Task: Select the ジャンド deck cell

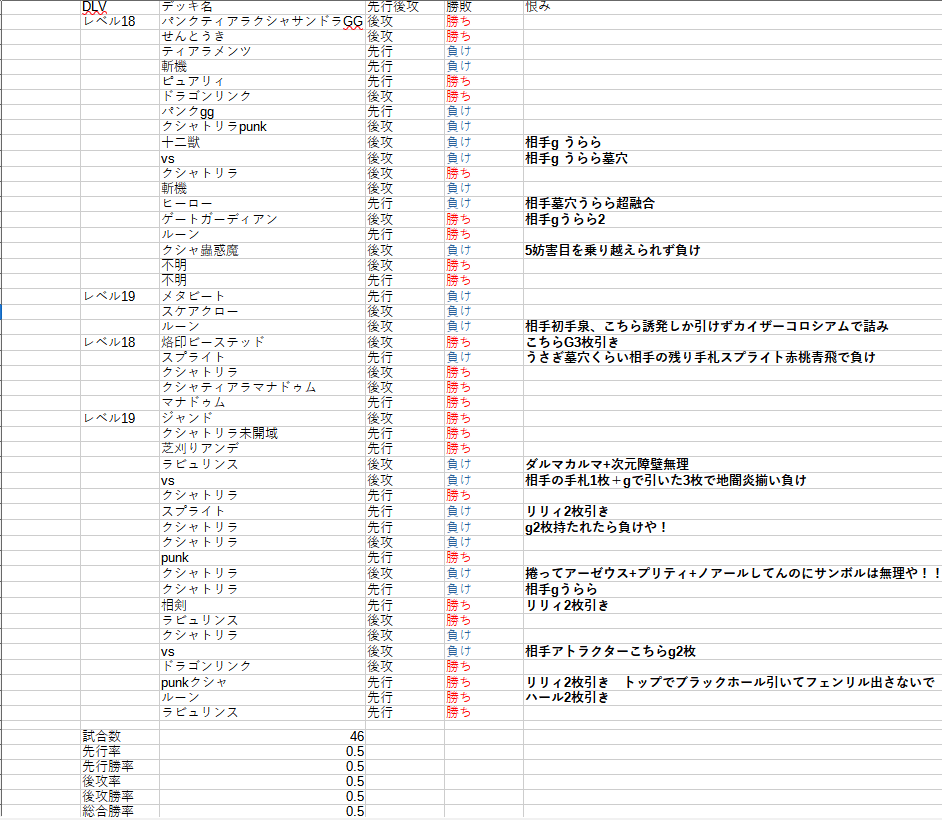Action: 263,418
